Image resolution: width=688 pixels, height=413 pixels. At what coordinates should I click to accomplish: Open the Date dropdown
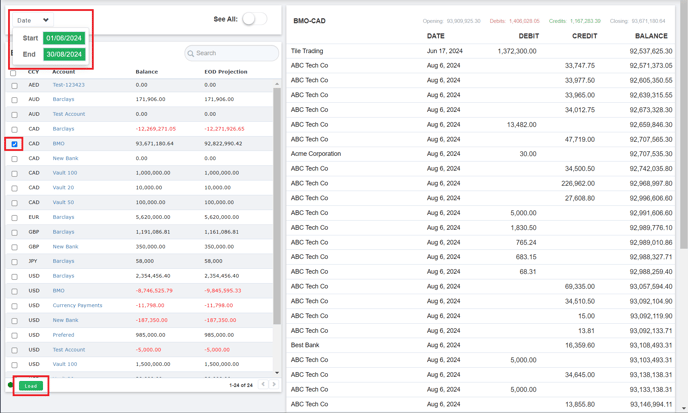point(32,20)
